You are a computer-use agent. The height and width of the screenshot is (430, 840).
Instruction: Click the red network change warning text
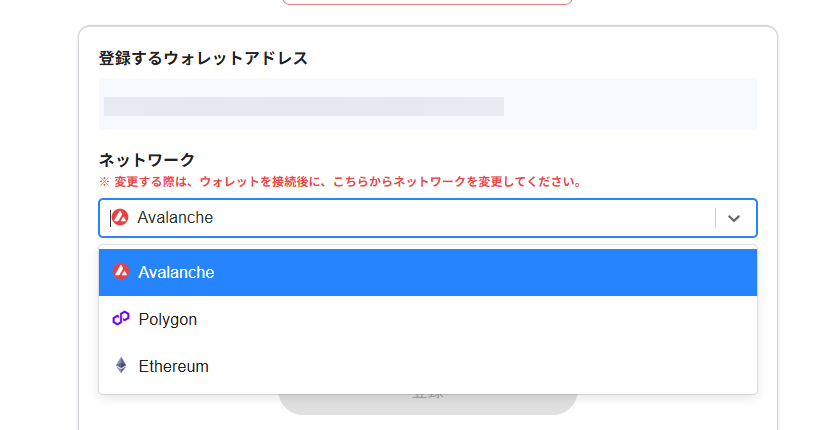pos(340,183)
